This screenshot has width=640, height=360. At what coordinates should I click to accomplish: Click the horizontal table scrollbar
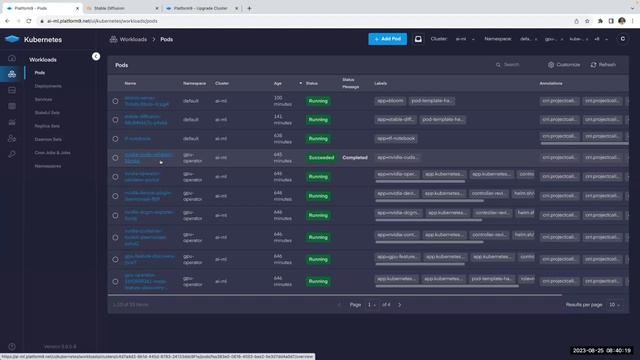(x=335, y=294)
